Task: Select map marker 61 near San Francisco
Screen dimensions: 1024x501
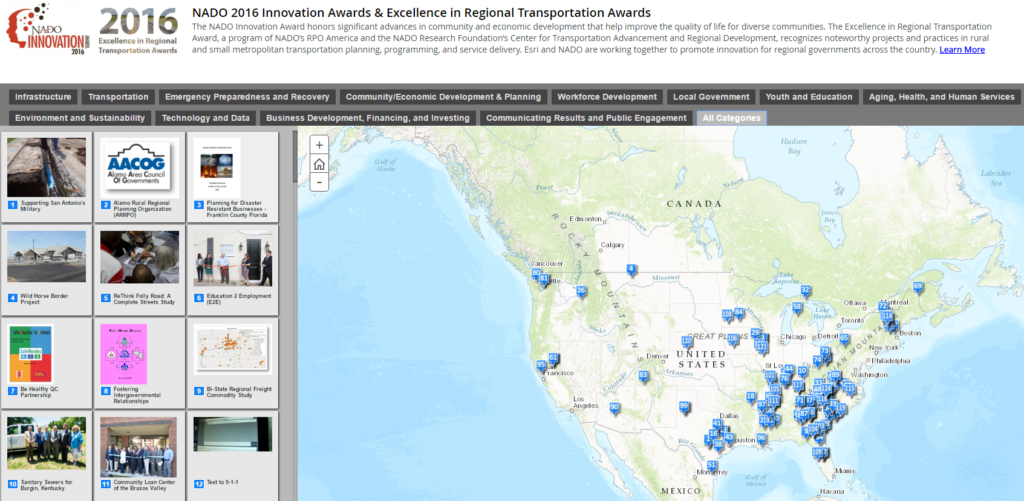Action: pos(553,358)
